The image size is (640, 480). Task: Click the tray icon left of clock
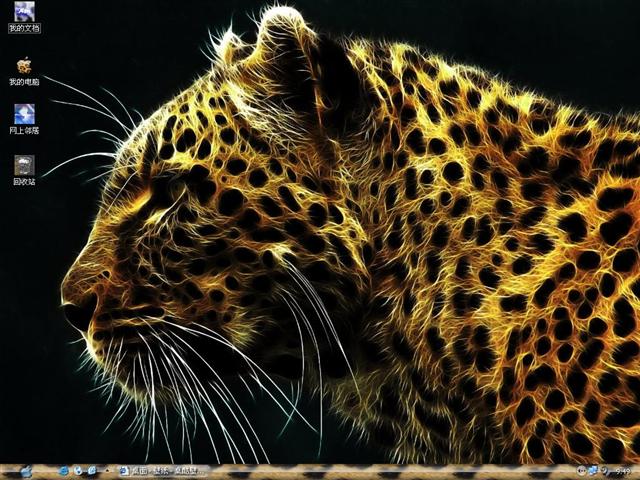click(x=604, y=471)
